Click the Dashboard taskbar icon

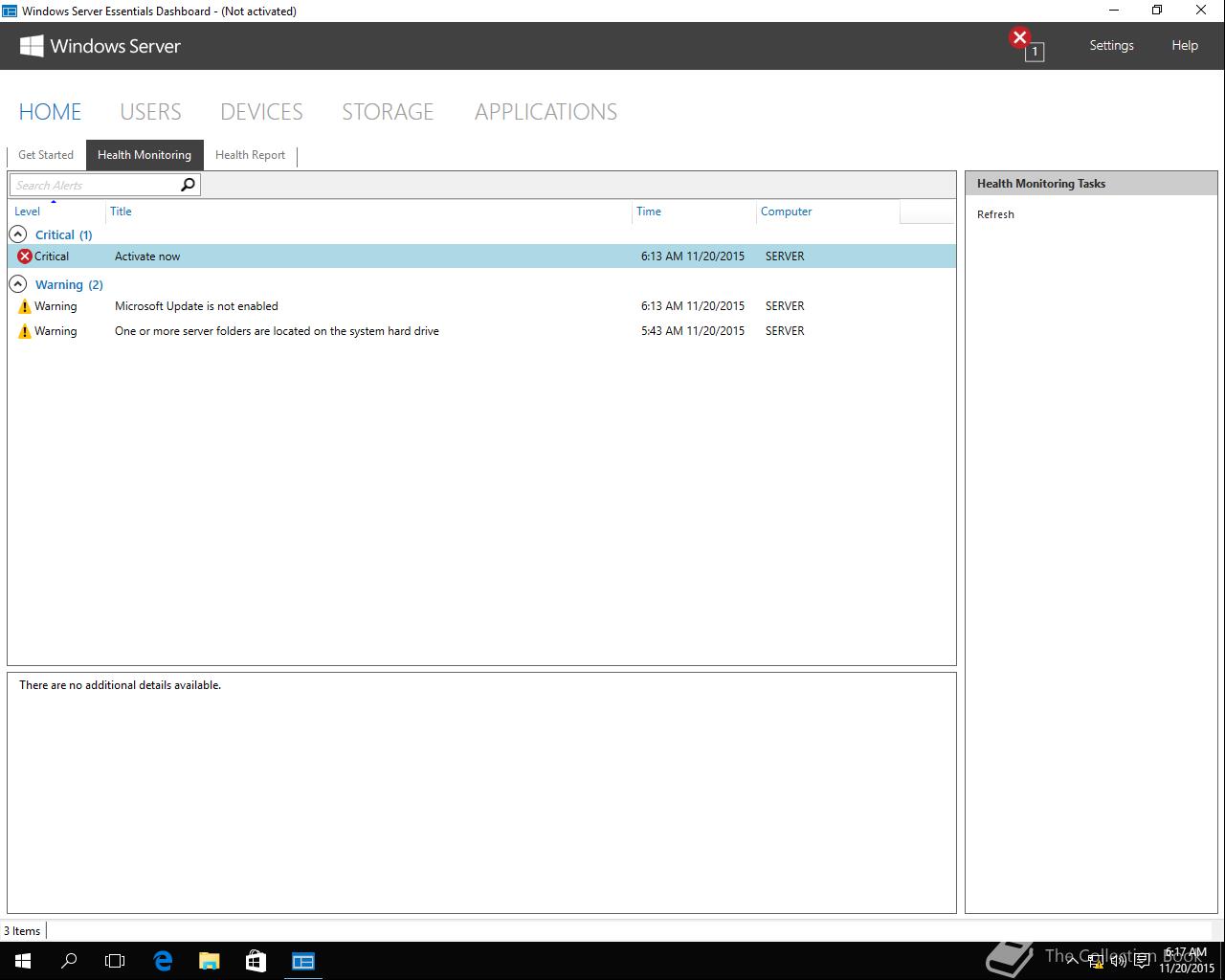303,961
